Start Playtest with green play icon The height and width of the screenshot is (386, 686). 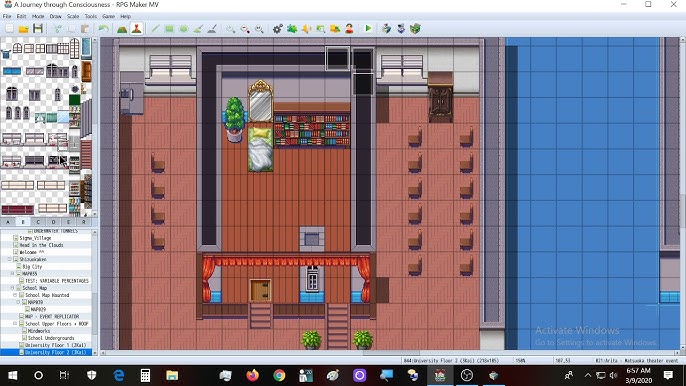pyautogui.click(x=368, y=28)
